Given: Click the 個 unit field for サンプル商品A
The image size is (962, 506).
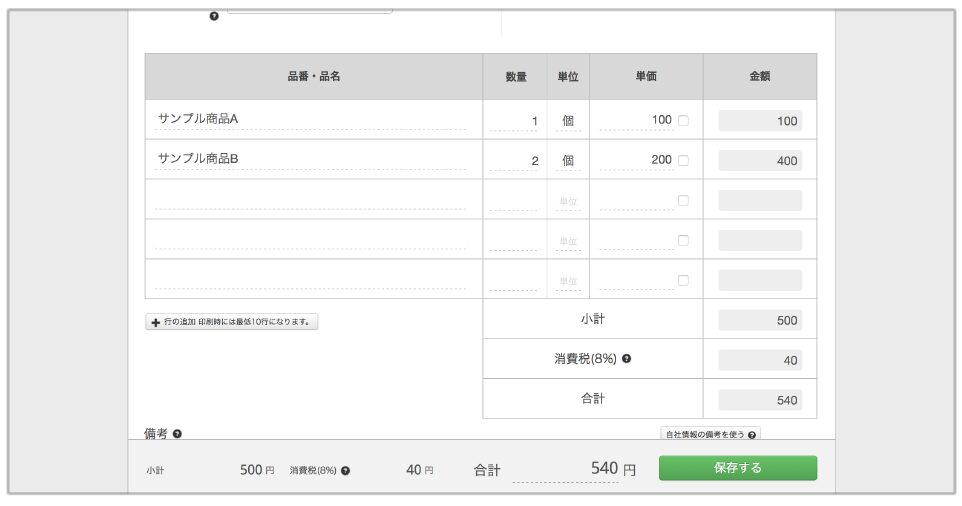Looking at the screenshot, I should [x=567, y=120].
